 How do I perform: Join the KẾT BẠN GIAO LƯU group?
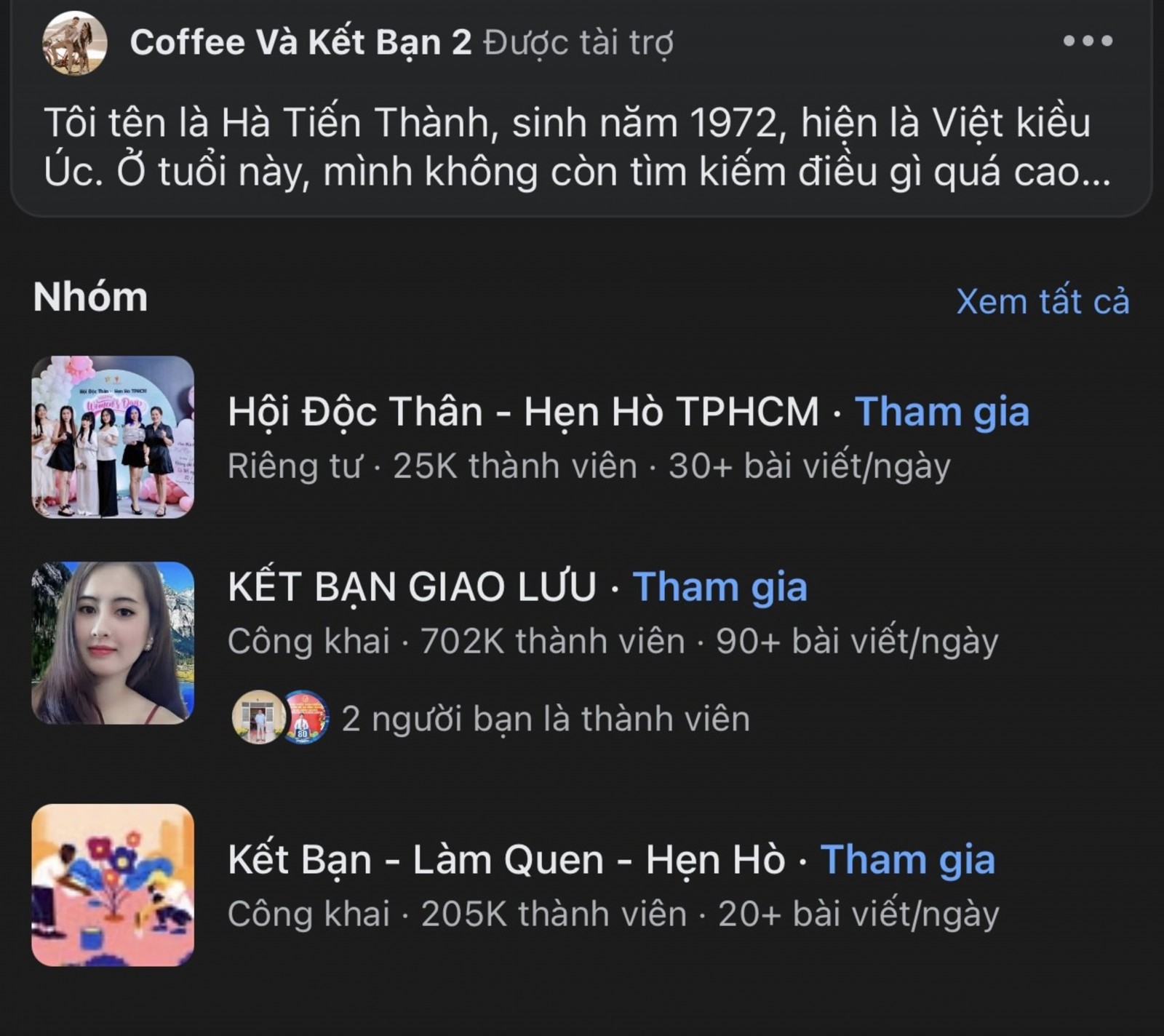[720, 586]
